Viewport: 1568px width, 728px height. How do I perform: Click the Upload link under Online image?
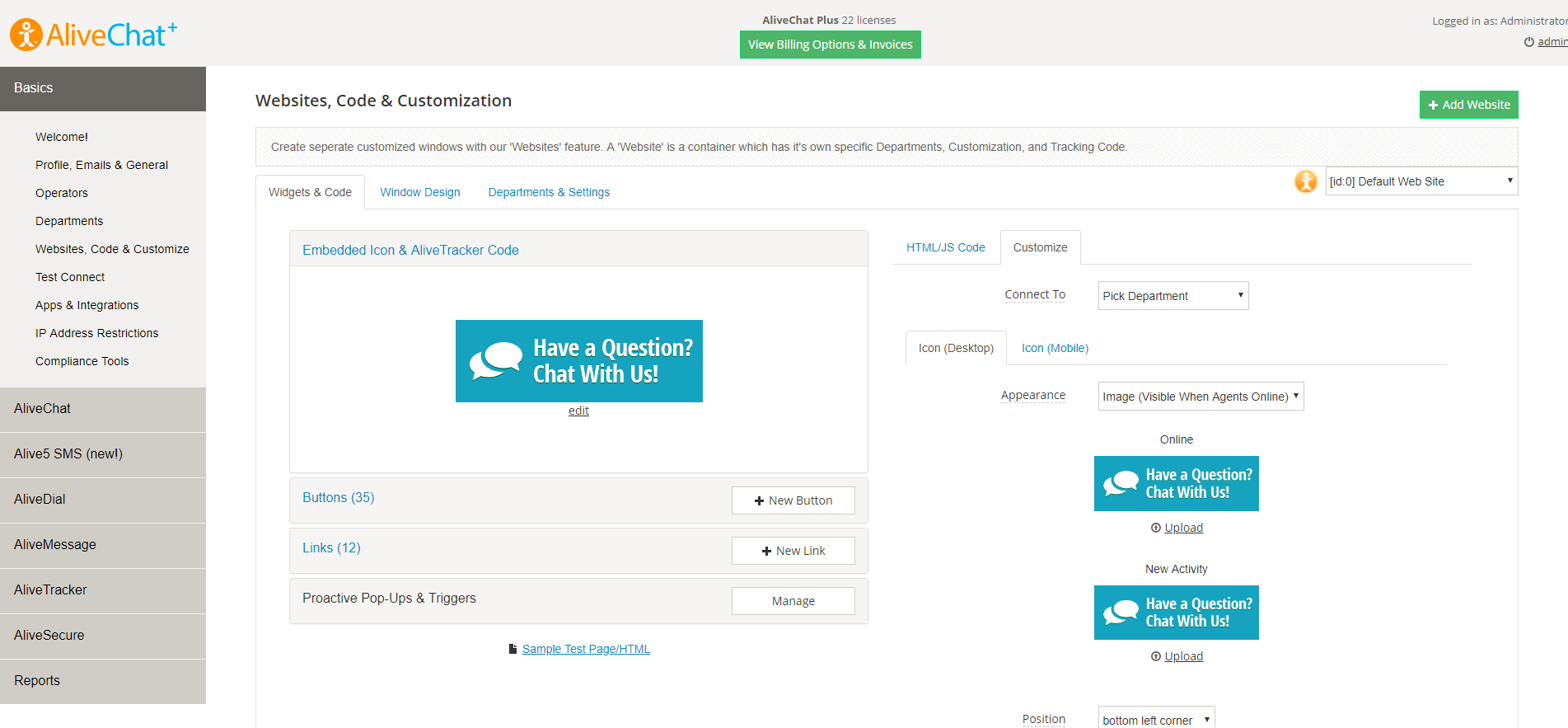pyautogui.click(x=1184, y=528)
